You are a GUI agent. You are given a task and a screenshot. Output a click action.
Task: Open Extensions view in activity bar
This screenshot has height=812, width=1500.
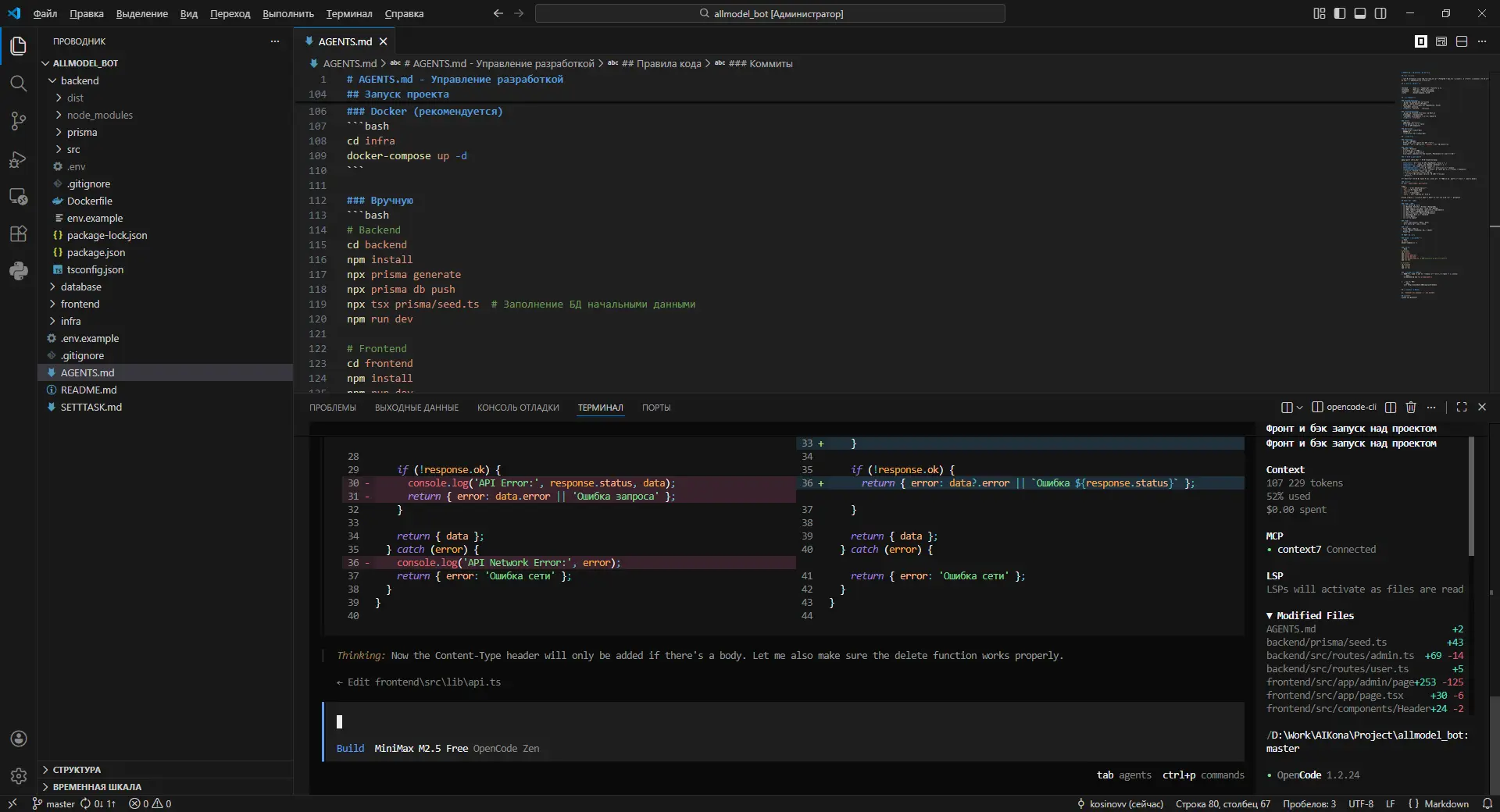click(x=19, y=233)
